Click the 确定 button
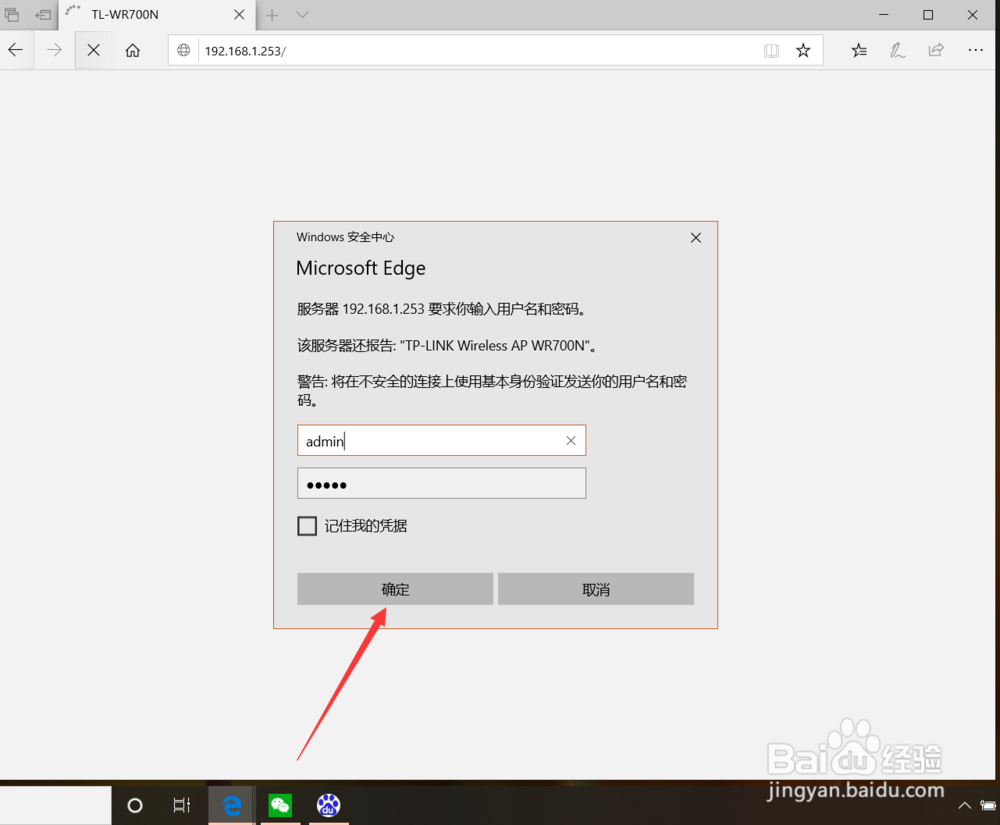The height and width of the screenshot is (825, 1000). point(395,589)
